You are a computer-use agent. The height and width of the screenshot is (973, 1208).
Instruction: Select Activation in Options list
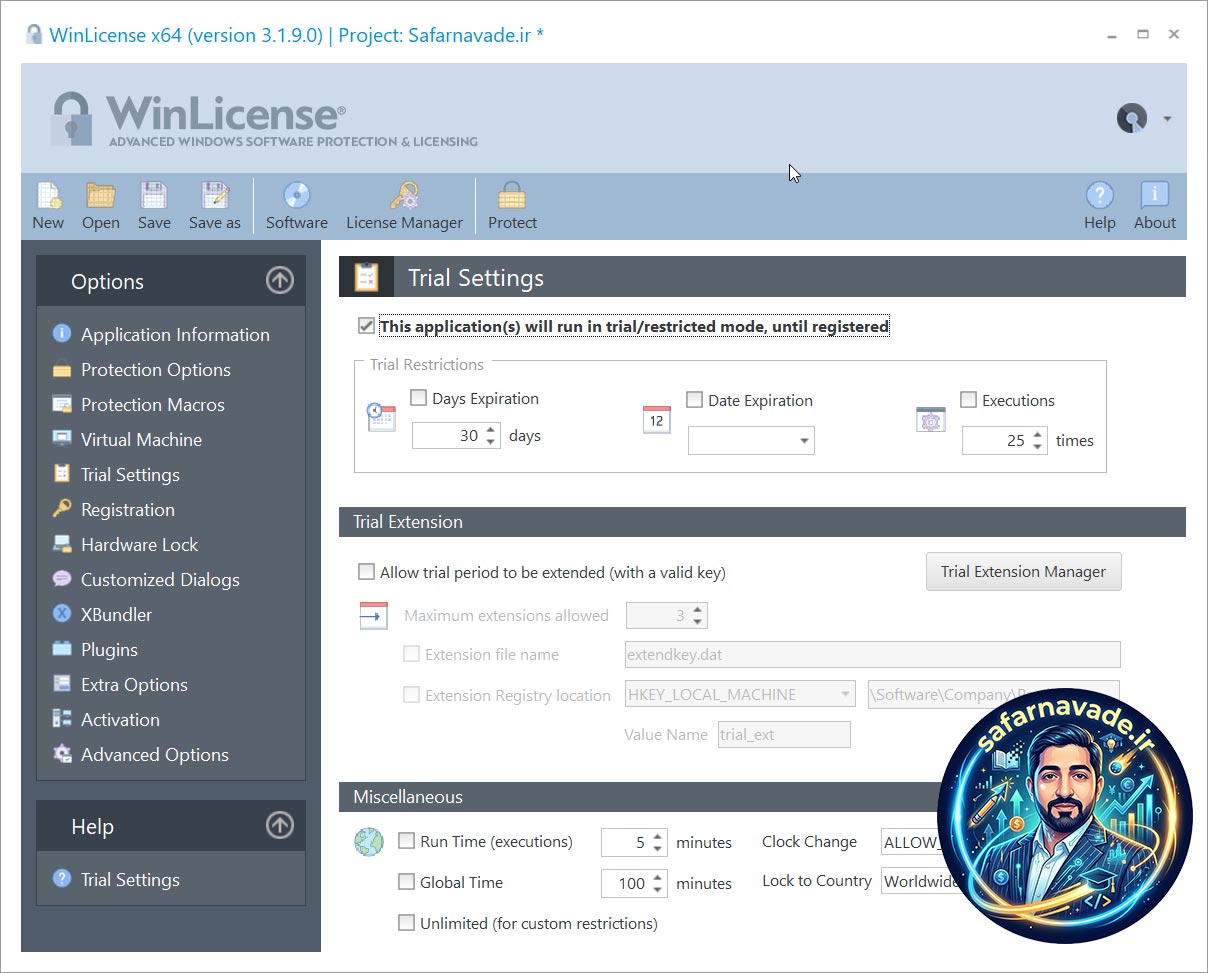point(120,719)
